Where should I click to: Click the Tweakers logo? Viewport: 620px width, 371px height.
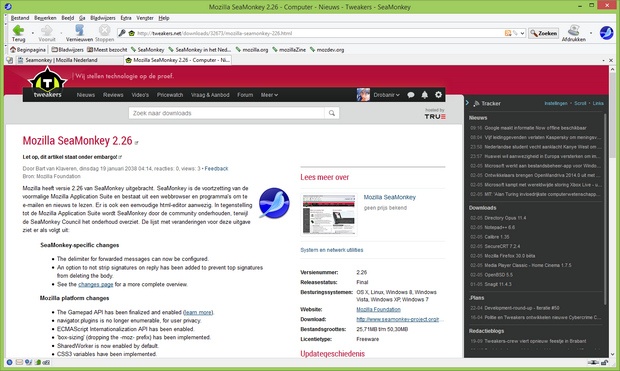(x=47, y=83)
